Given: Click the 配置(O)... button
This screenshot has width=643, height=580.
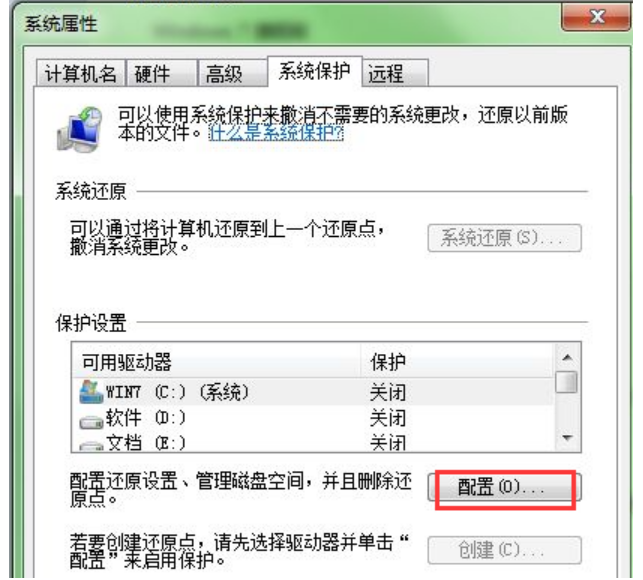Looking at the screenshot, I should tap(504, 487).
